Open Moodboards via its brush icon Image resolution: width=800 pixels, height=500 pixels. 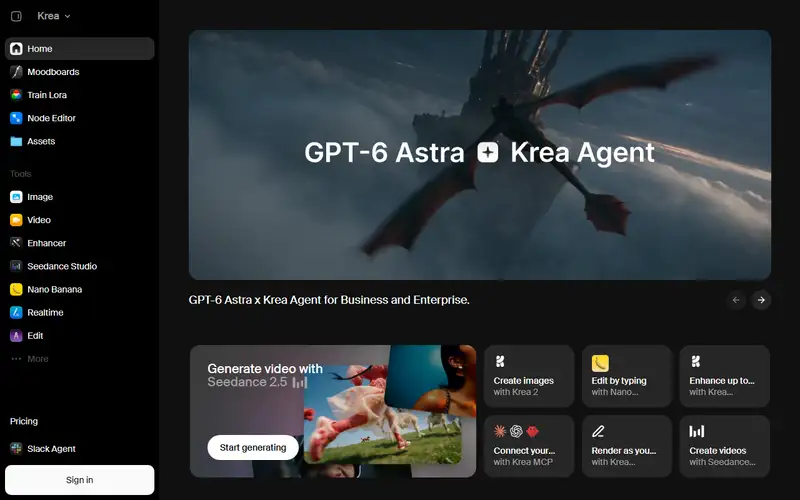pos(16,71)
